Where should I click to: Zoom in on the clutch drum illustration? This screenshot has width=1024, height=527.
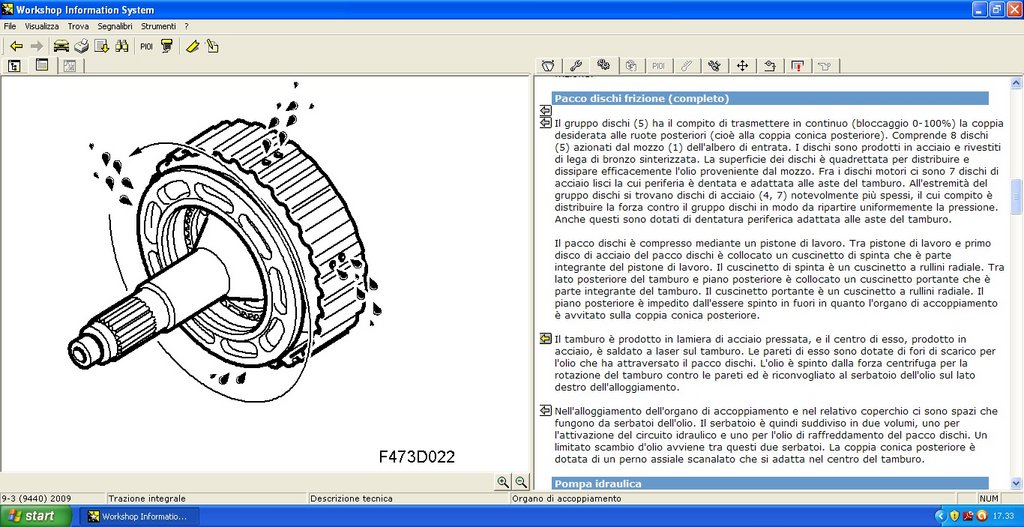pyautogui.click(x=503, y=482)
